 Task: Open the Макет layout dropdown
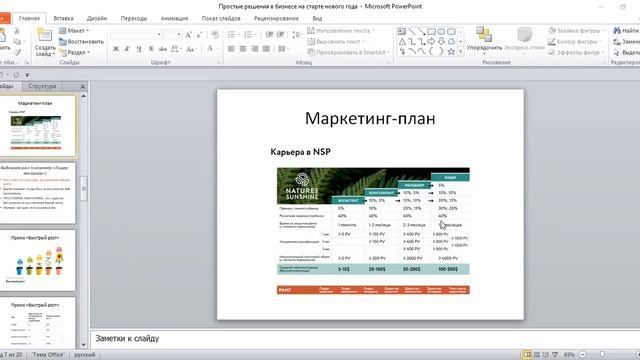(74, 31)
